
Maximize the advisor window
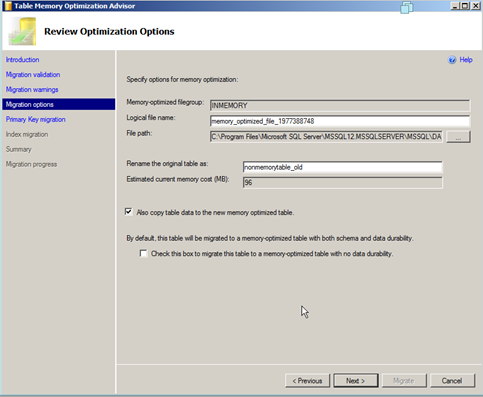click(x=465, y=6)
